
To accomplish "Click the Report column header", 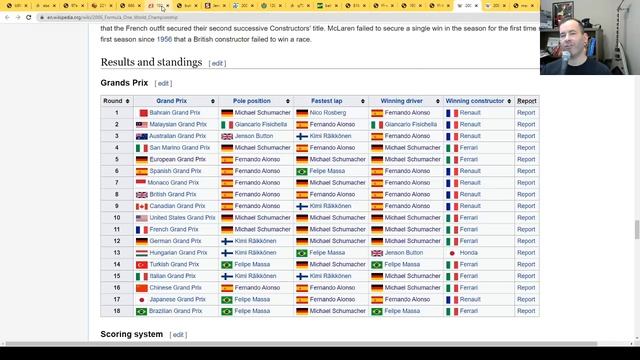I will coord(527,101).
